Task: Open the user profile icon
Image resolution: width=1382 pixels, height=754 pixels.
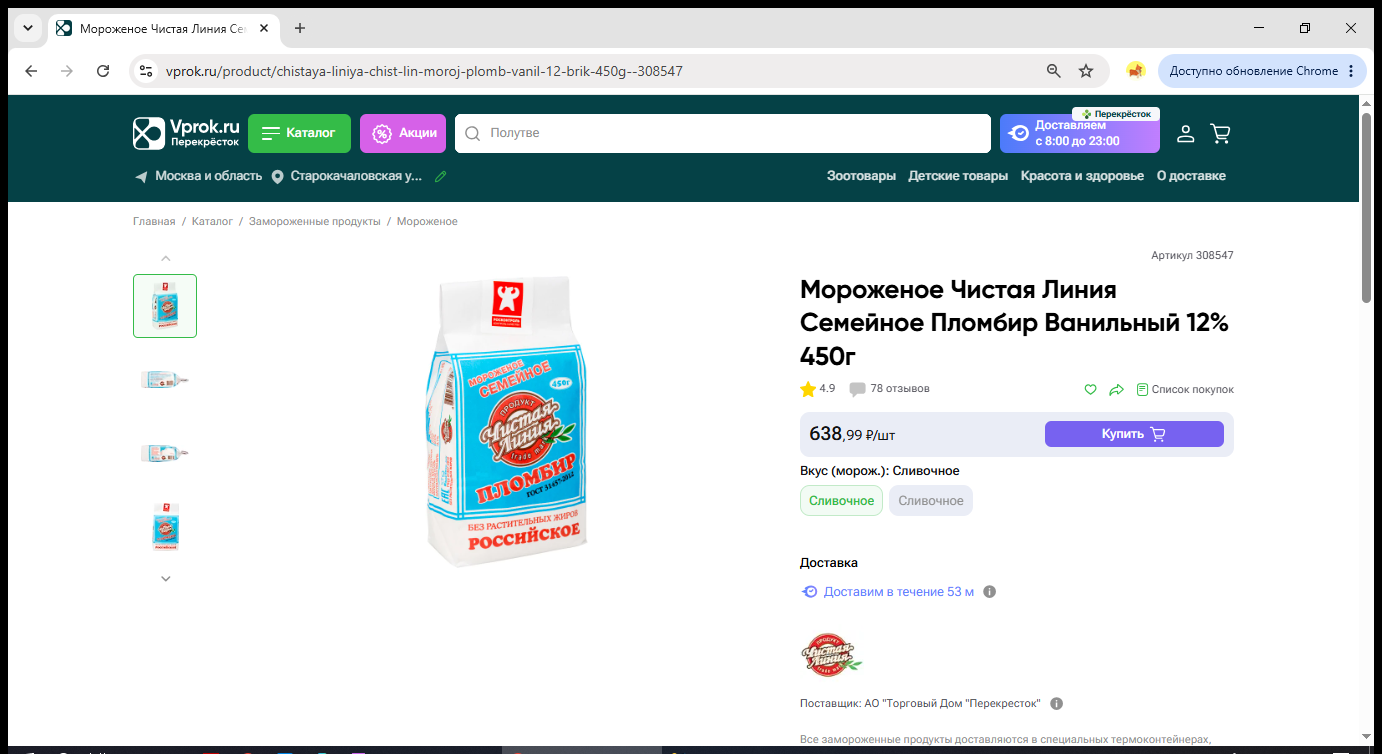Action: coord(1185,133)
